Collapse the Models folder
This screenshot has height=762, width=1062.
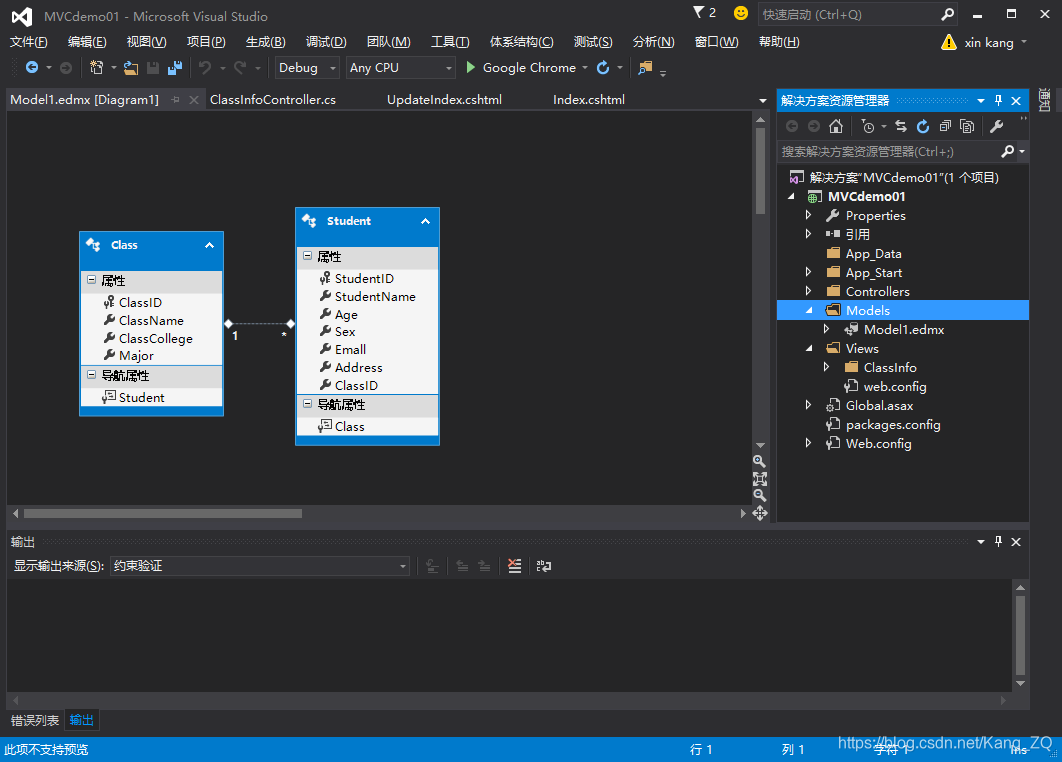809,310
